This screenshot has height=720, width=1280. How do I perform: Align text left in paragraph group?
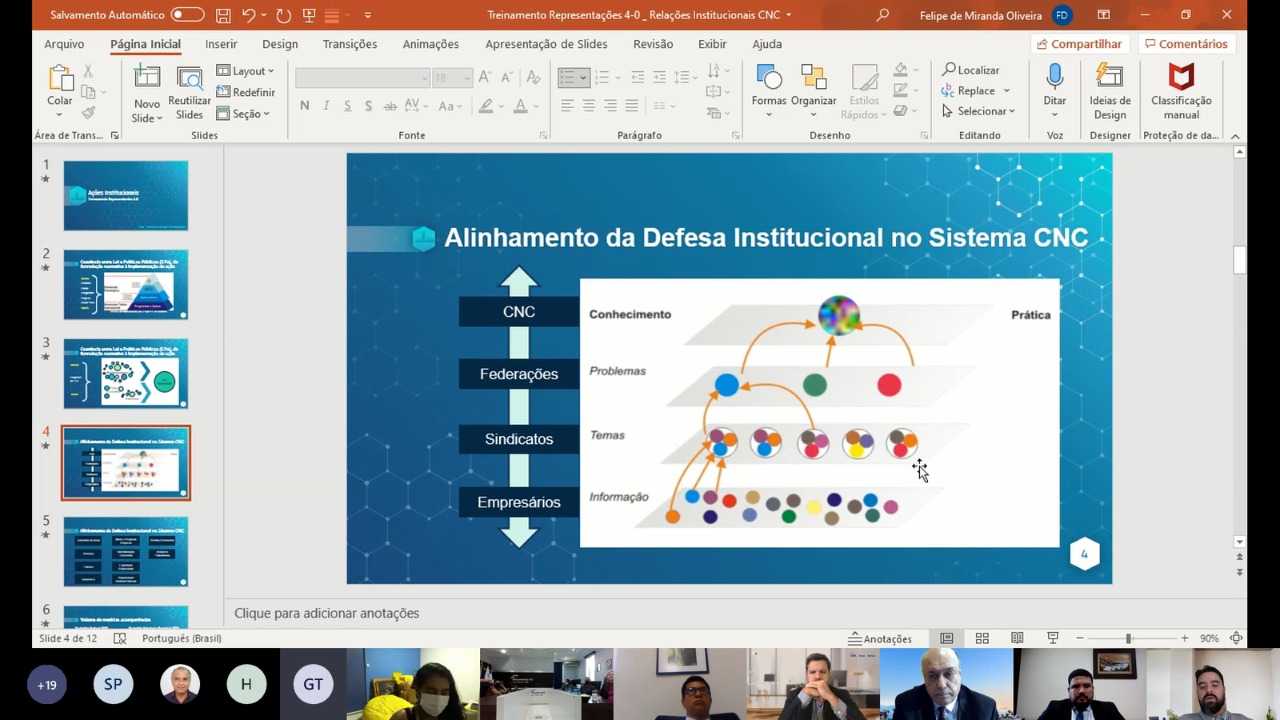click(567, 106)
